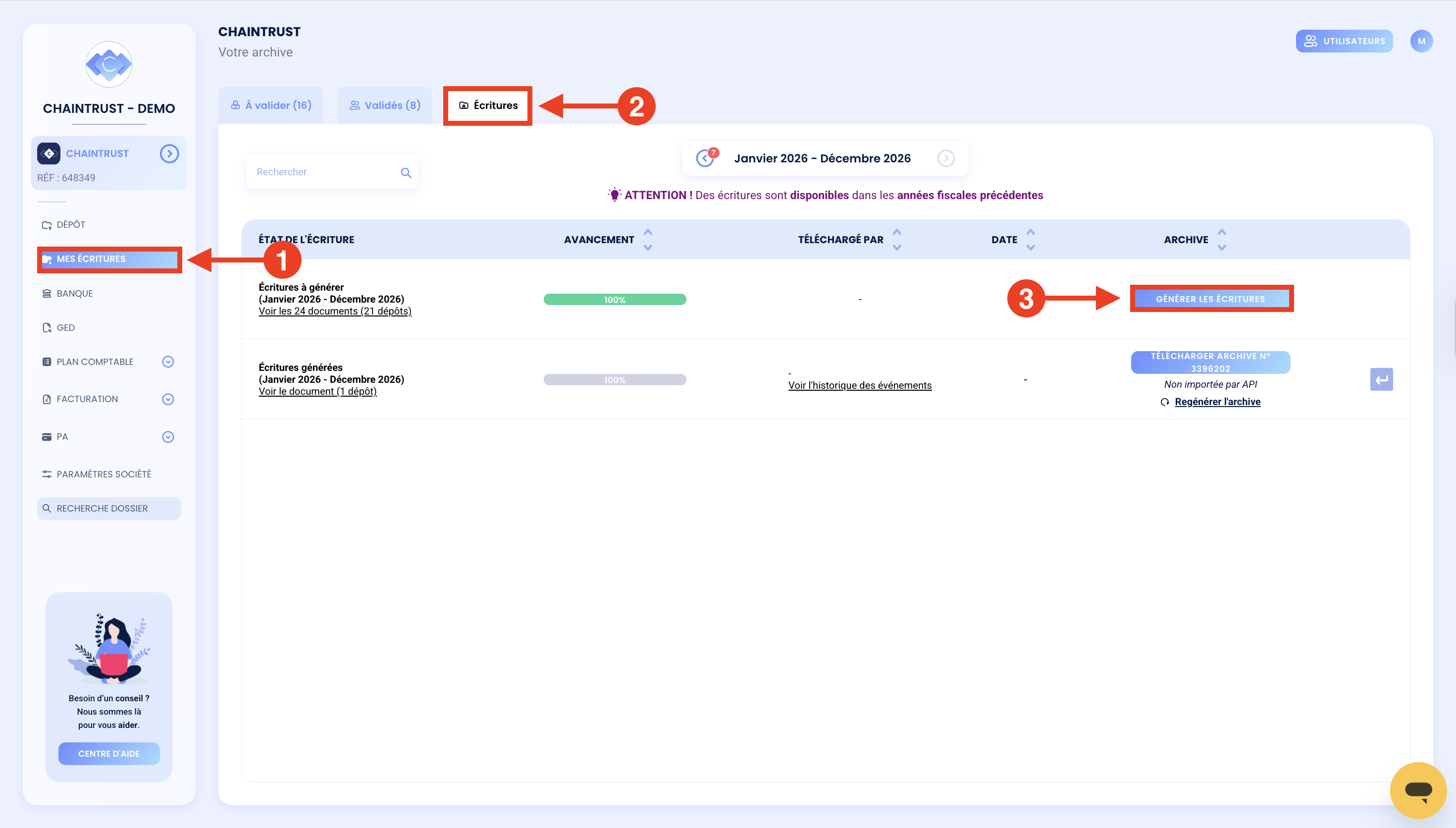The height and width of the screenshot is (828, 1456).
Task: Click the Janvier 2026 - Décembre 2026 period label
Action: click(x=822, y=158)
